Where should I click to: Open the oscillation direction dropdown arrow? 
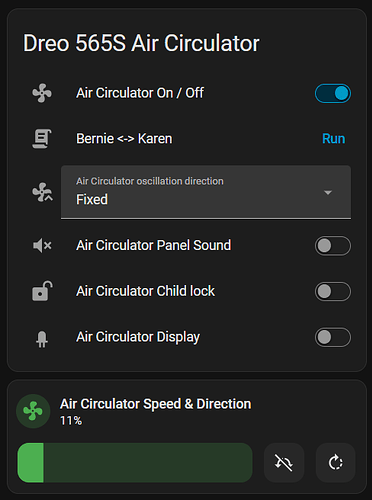328,193
